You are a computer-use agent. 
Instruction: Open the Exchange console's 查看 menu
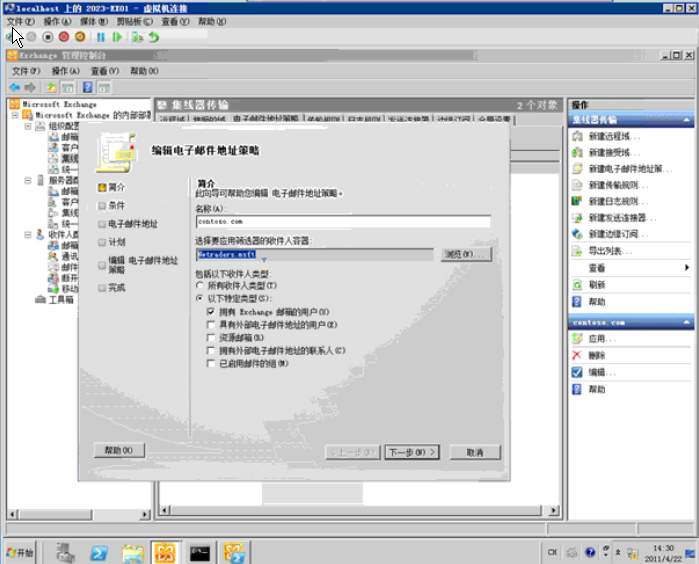click(105, 71)
